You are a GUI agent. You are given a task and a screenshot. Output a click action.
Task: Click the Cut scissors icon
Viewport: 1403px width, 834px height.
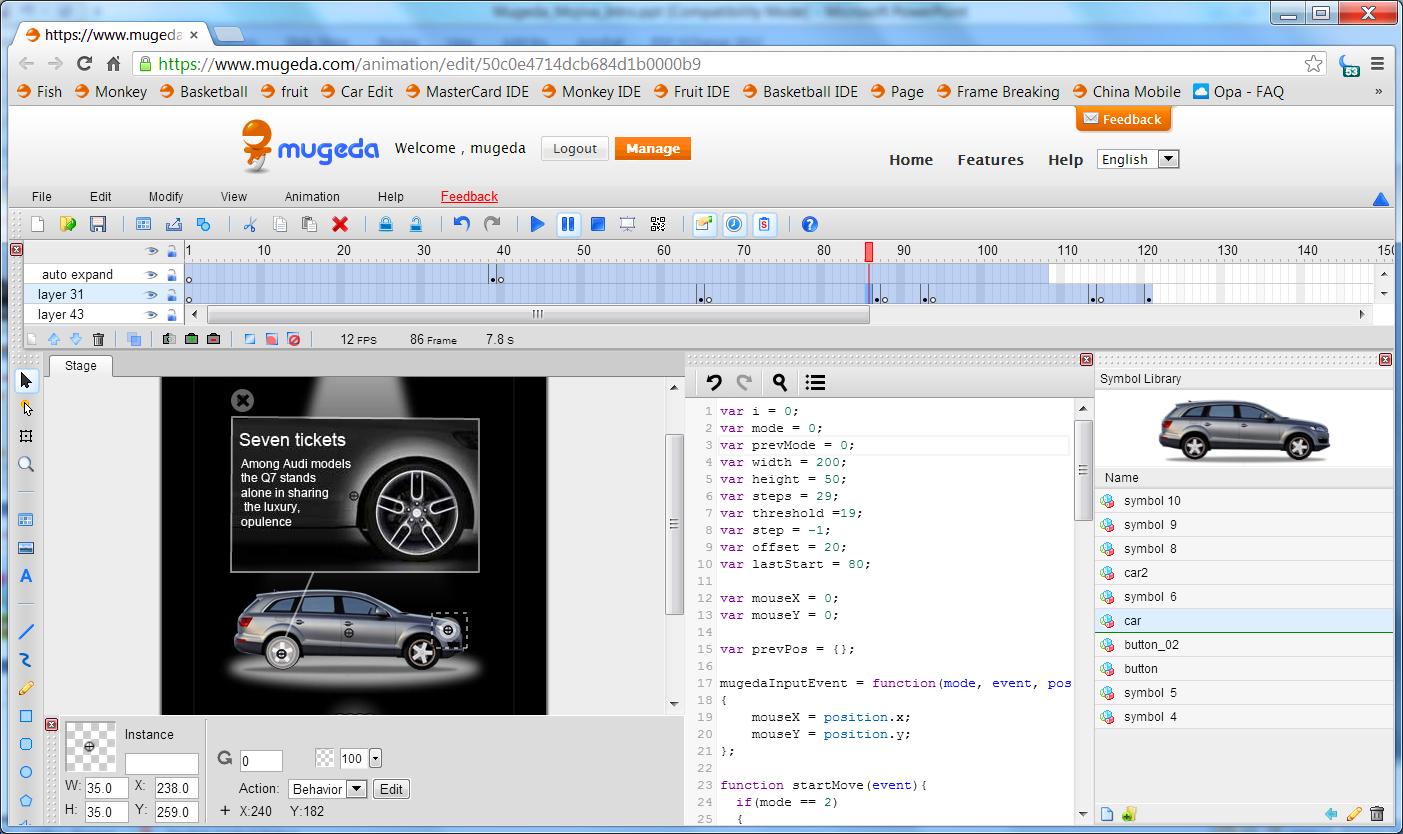(250, 224)
